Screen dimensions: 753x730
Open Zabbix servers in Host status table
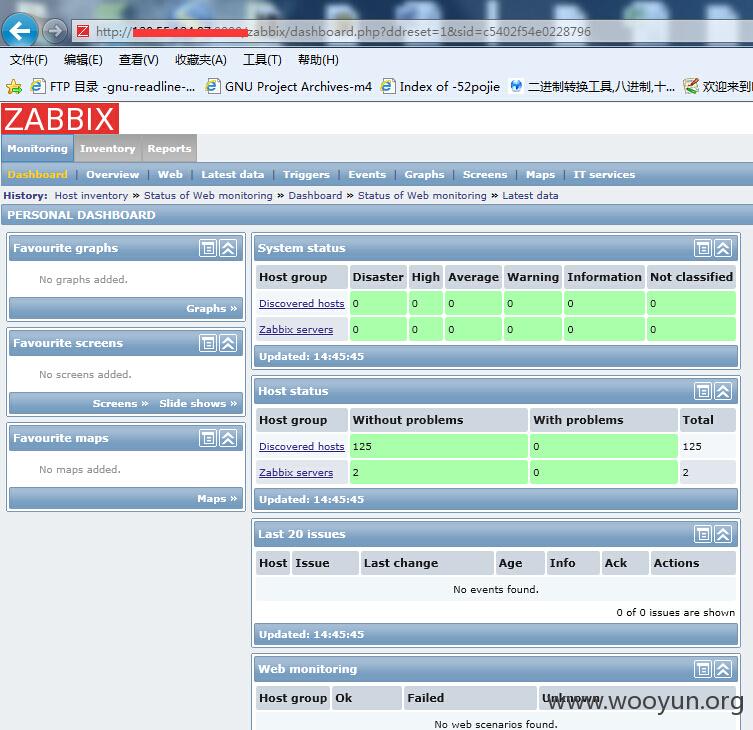tap(296, 473)
